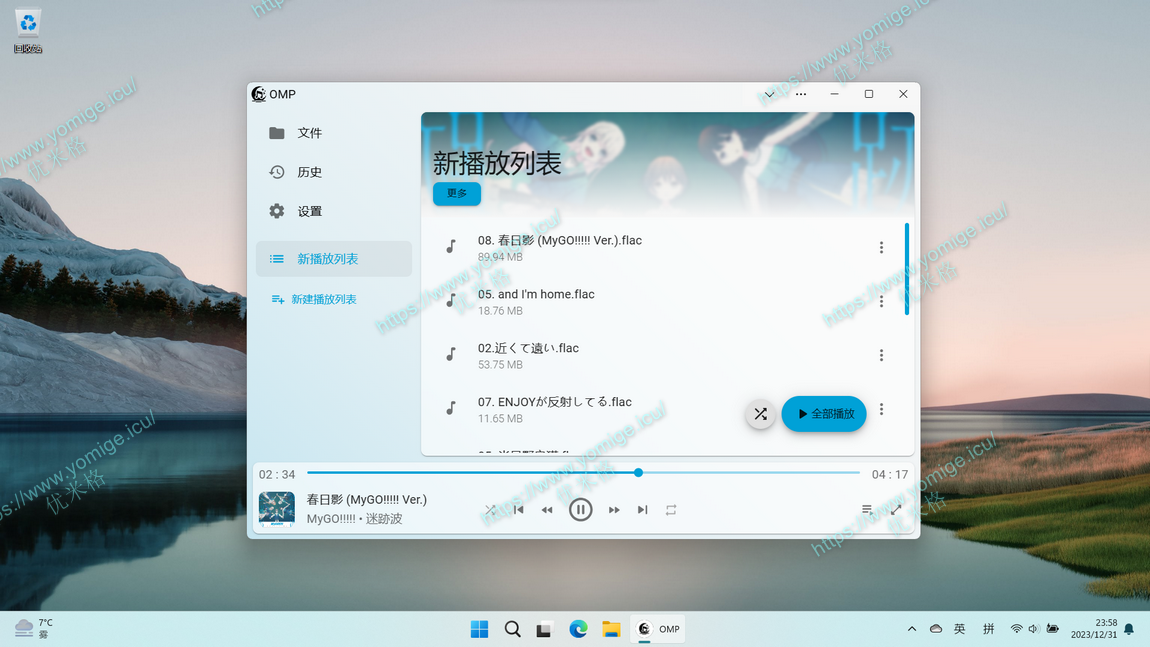The image size is (1150, 647).
Task: Open the three-dot menu in the title bar
Action: (801, 95)
